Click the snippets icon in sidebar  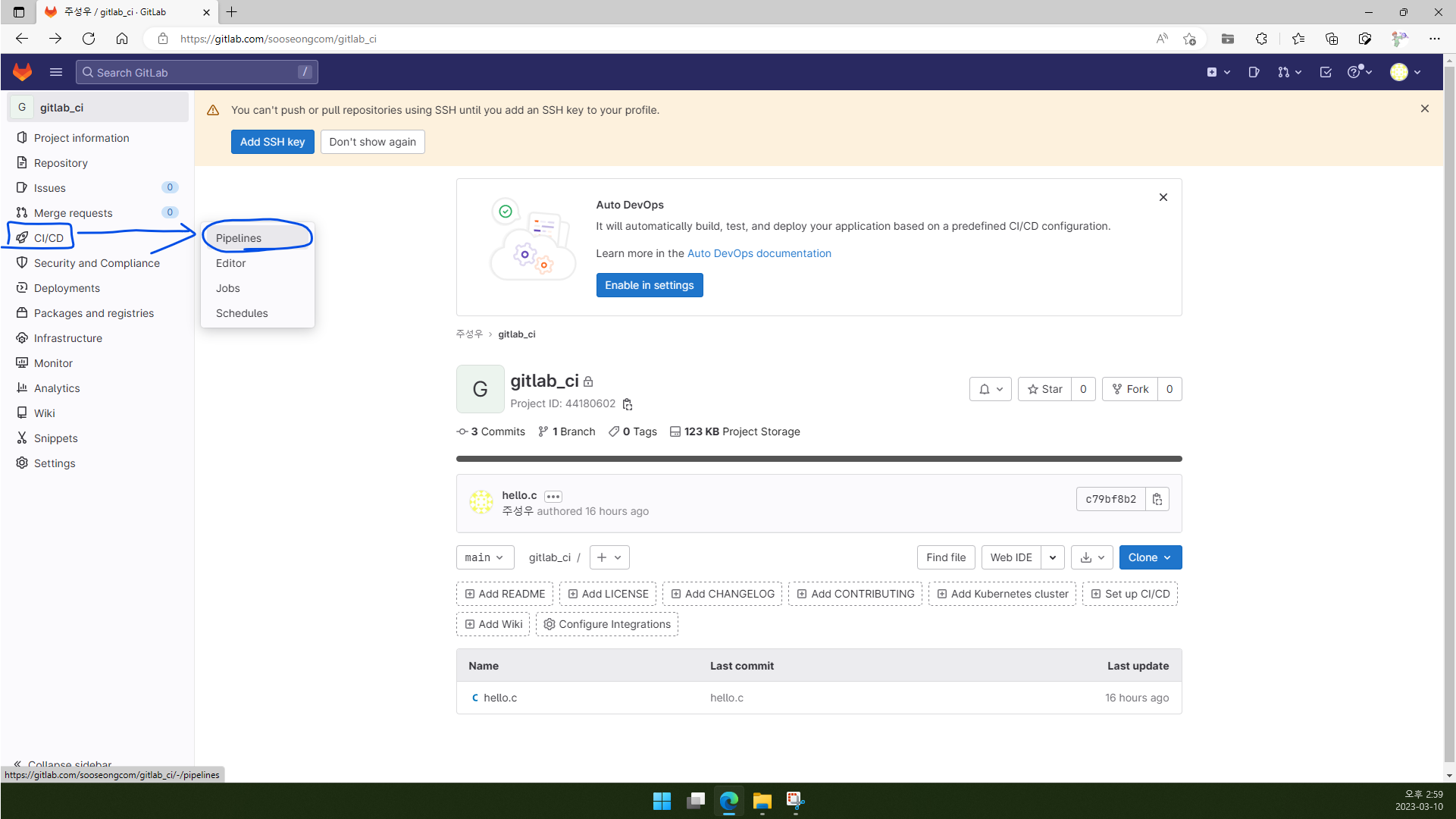[x=22, y=438]
